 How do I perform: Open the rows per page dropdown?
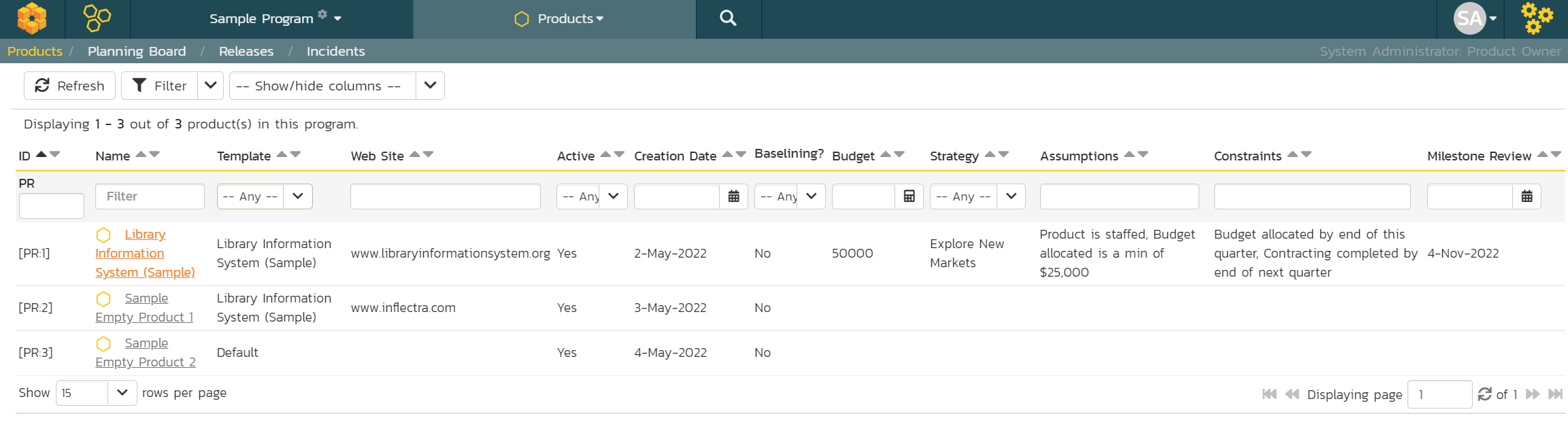(x=122, y=393)
